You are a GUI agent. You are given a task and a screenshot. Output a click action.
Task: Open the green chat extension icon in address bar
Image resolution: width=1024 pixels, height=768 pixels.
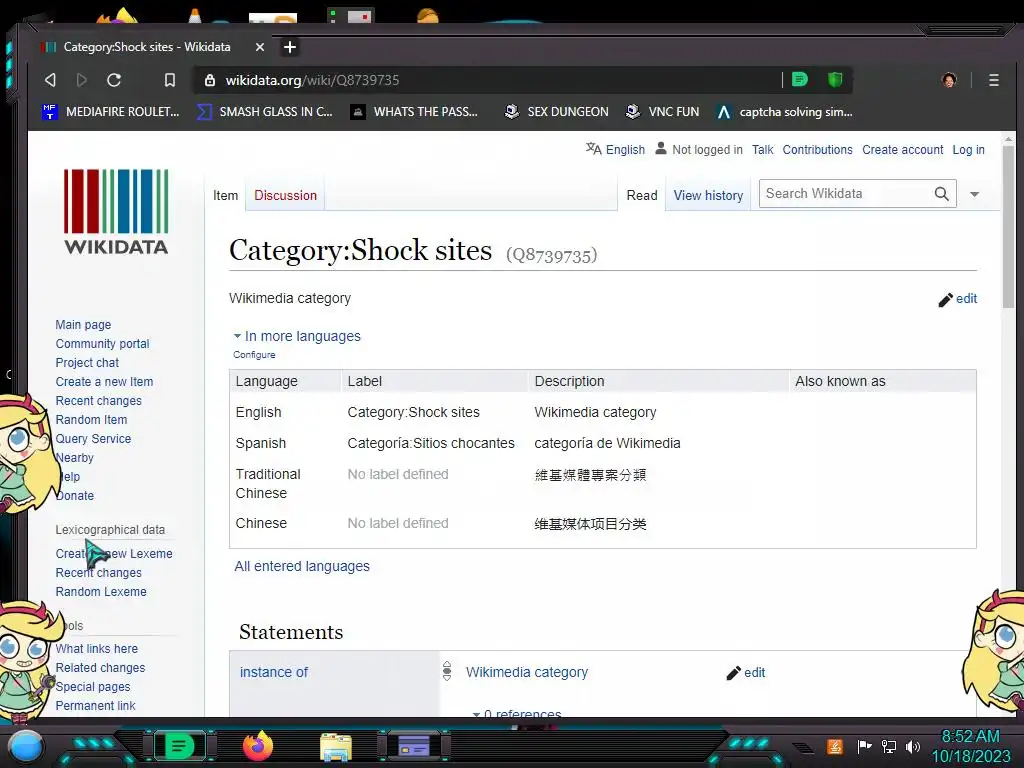click(799, 80)
